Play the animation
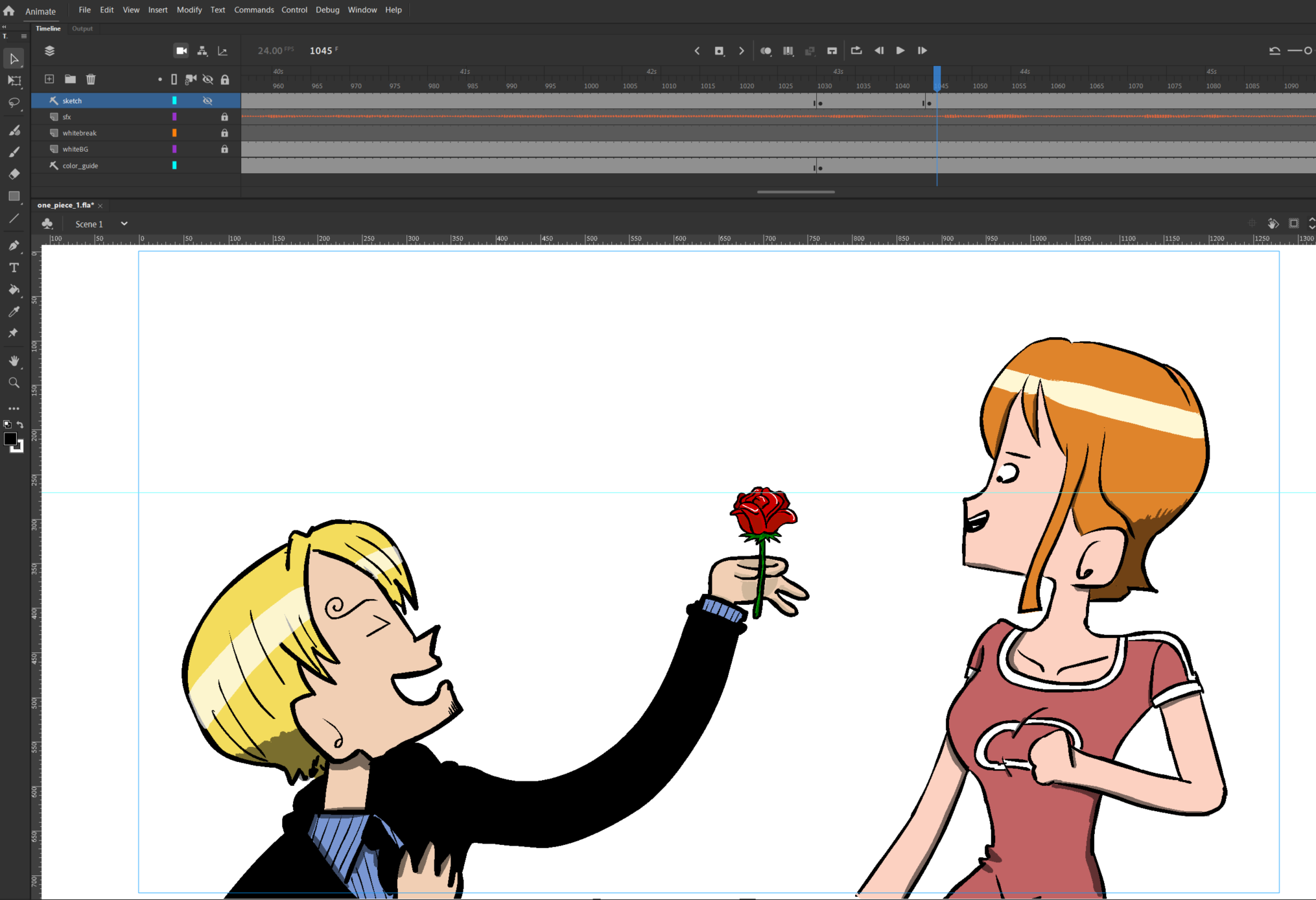Screen dimensions: 1316x900 [900, 51]
